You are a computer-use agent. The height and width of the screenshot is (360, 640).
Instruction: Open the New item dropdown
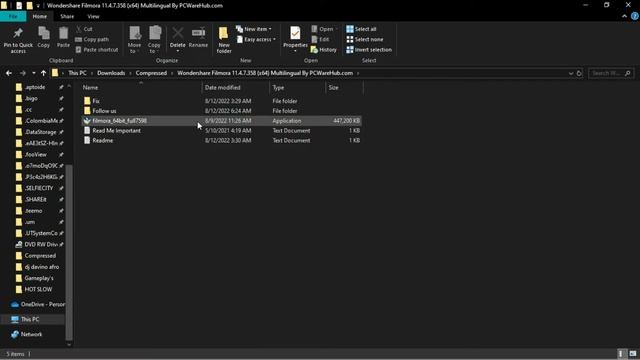pos(253,29)
